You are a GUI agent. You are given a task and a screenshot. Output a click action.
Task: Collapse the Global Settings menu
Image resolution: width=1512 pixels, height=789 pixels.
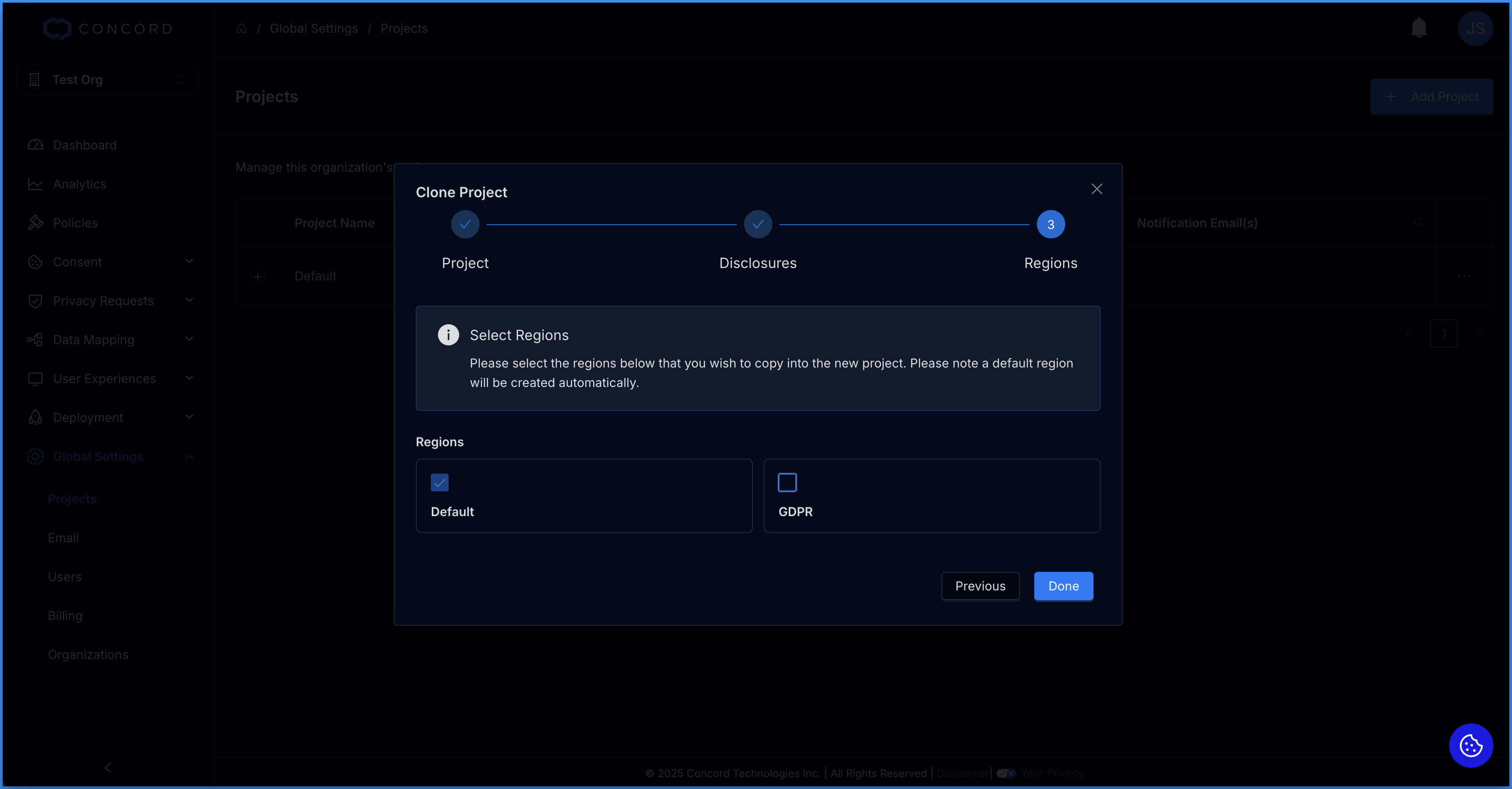(109, 456)
